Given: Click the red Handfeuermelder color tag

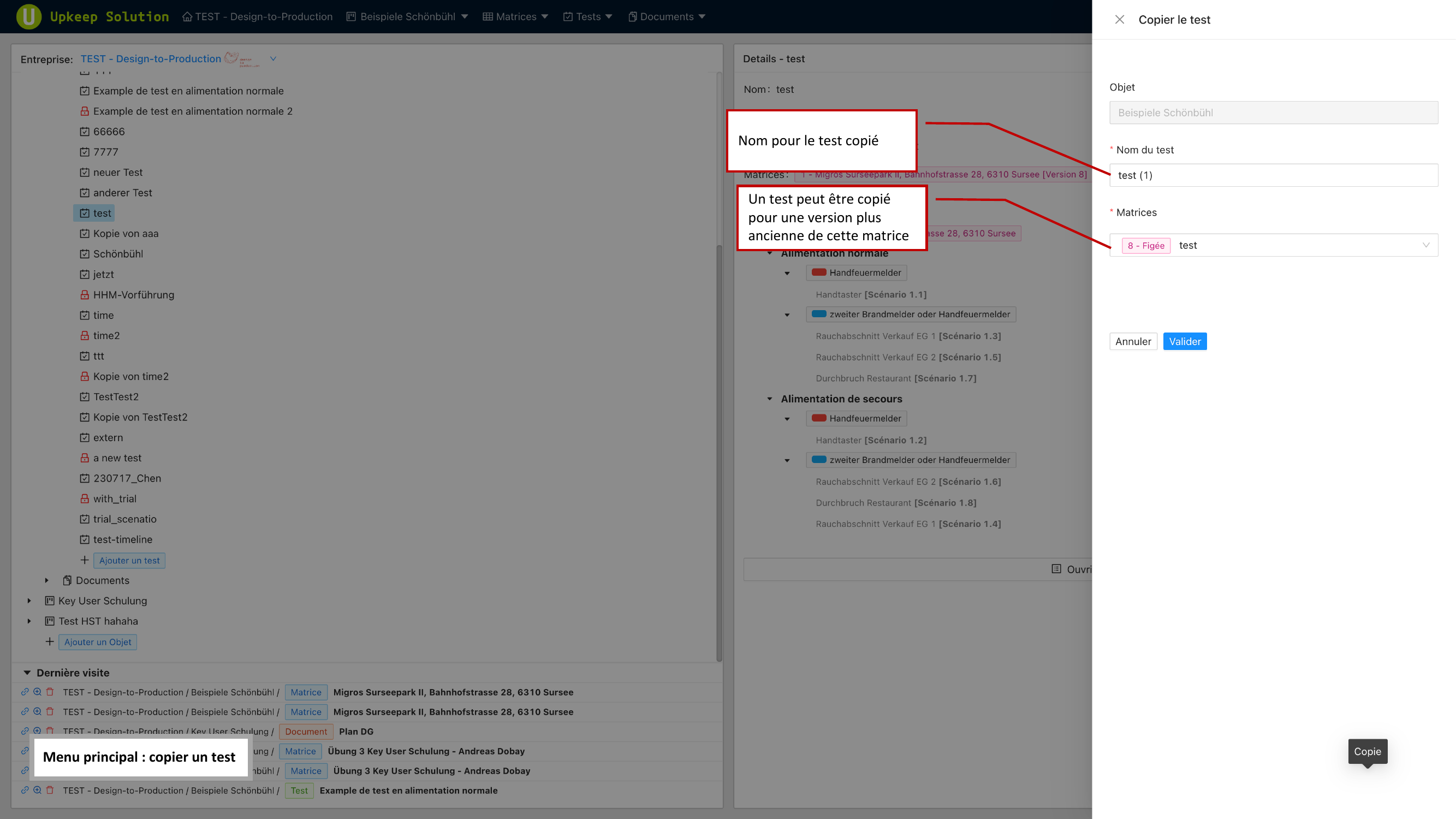Looking at the screenshot, I should pos(818,272).
